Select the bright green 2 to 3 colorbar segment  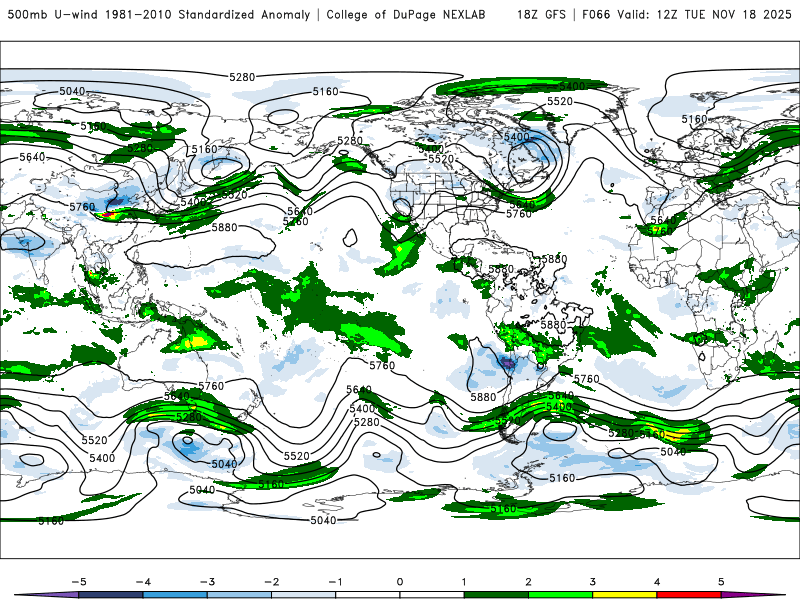click(x=561, y=595)
